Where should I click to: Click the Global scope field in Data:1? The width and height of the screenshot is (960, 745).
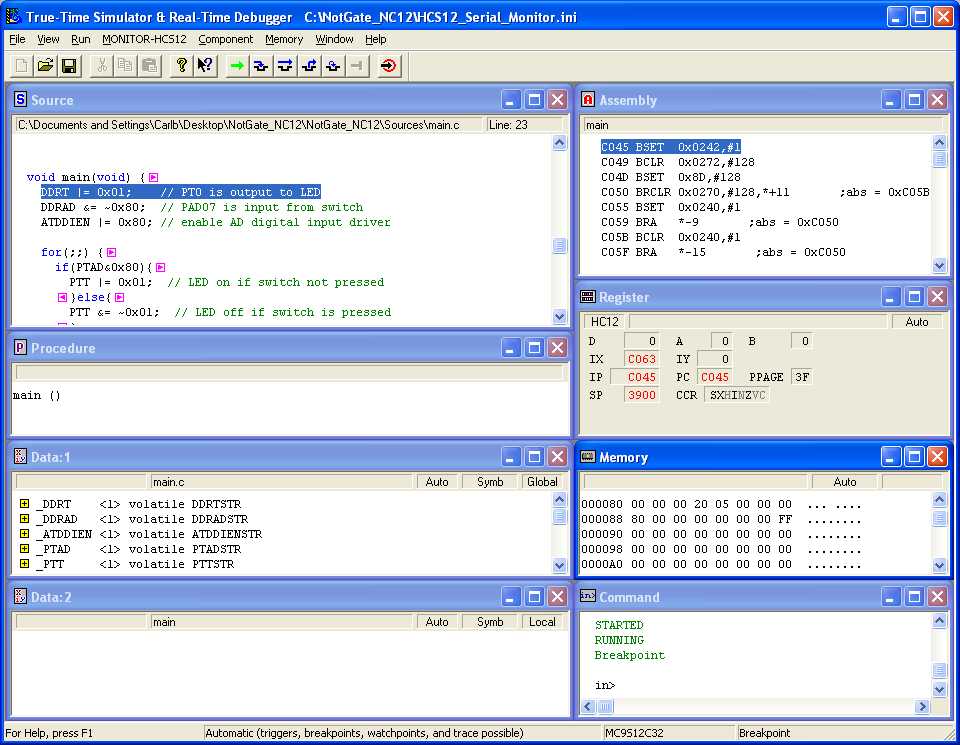pyautogui.click(x=542, y=482)
